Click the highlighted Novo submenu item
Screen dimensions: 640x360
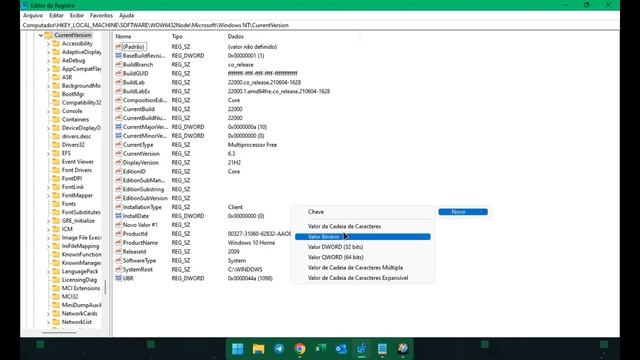pyautogui.click(x=463, y=212)
